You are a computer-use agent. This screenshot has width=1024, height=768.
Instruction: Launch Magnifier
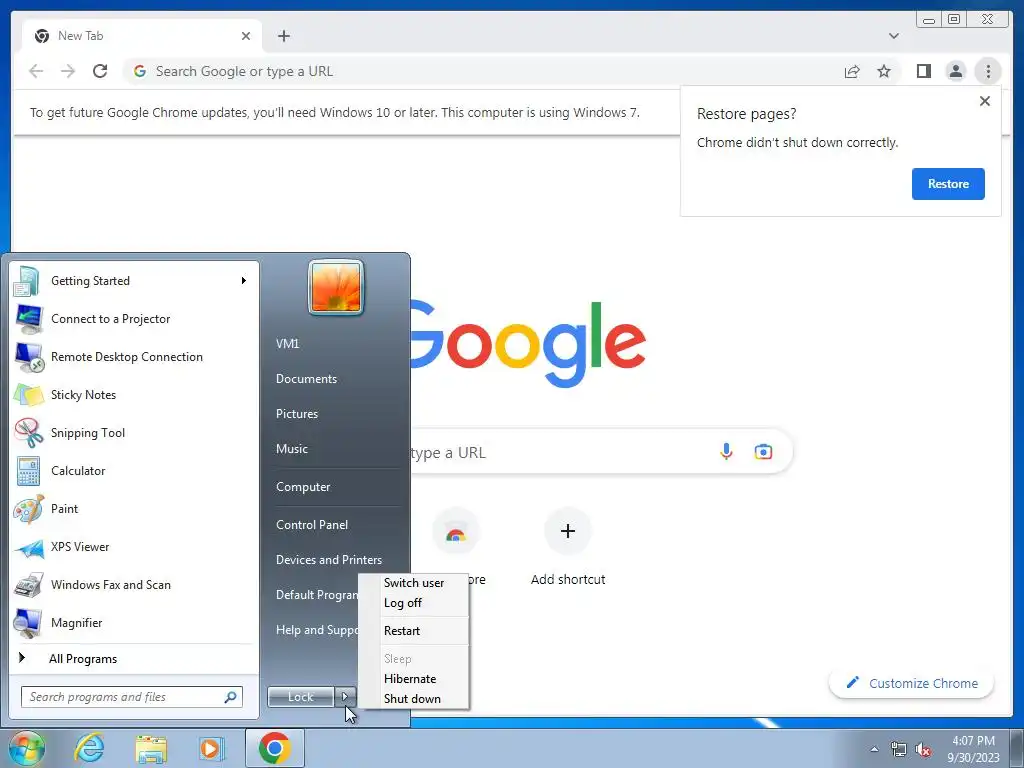(133, 622)
